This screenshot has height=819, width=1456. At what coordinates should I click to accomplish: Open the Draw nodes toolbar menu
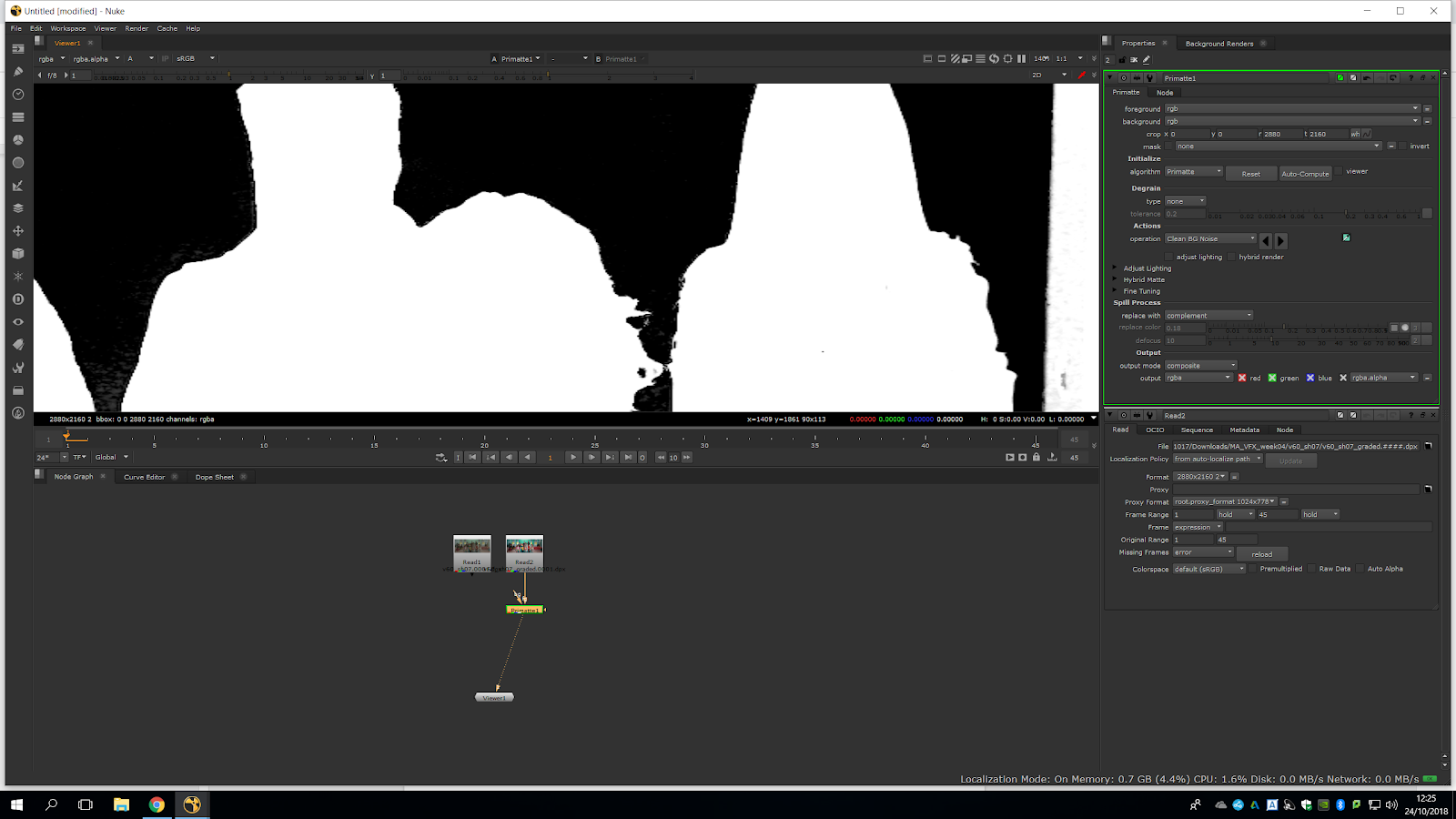[17, 71]
